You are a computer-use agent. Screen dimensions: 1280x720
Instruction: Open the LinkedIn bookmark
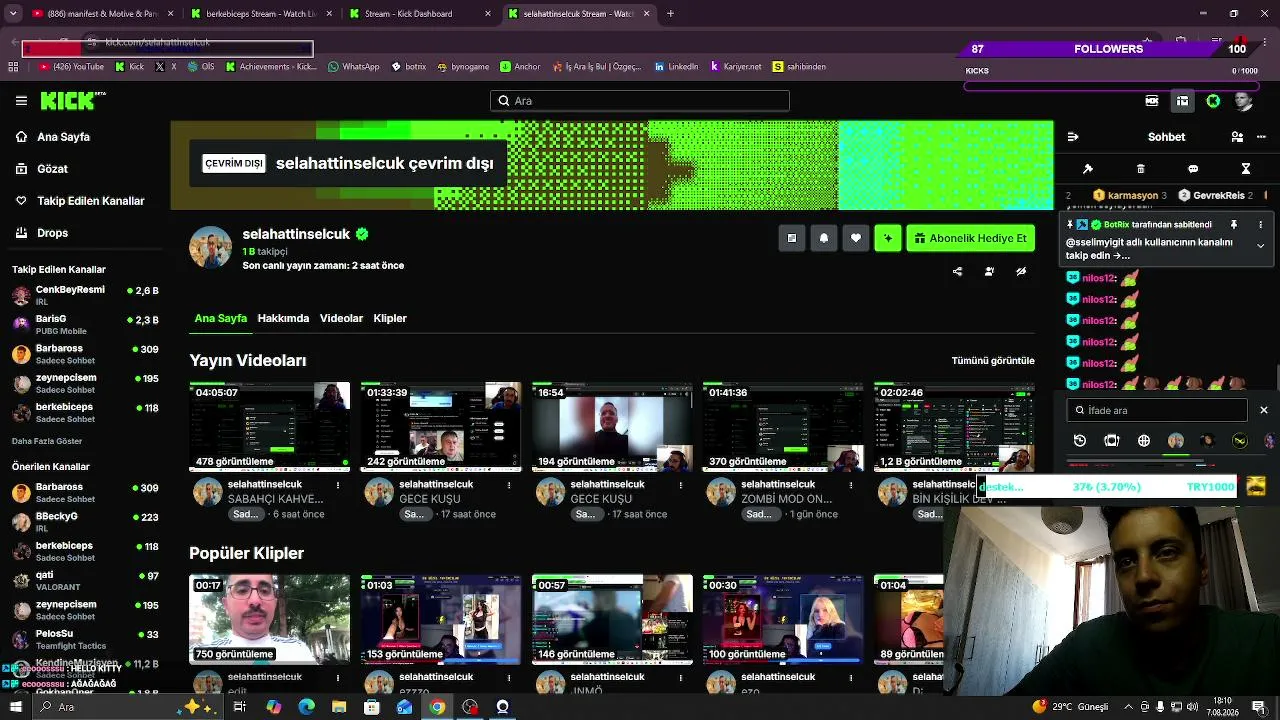click(676, 67)
